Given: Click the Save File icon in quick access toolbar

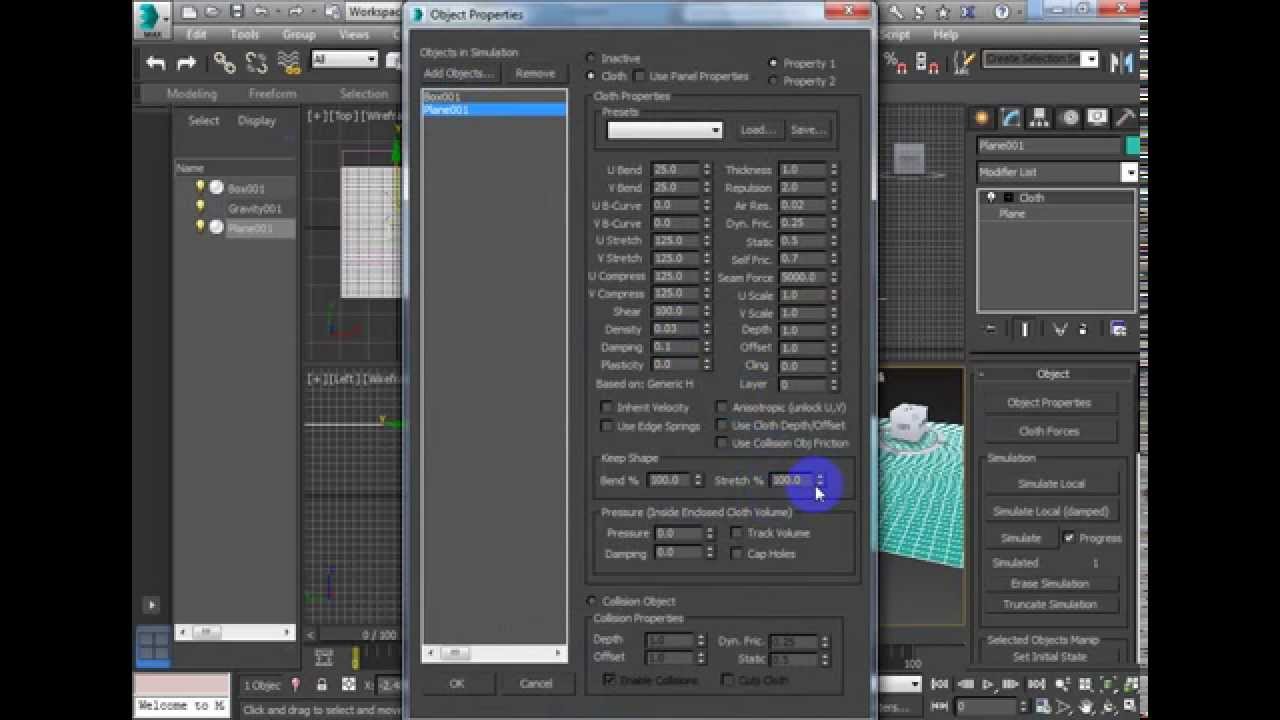Looking at the screenshot, I should point(237,12).
